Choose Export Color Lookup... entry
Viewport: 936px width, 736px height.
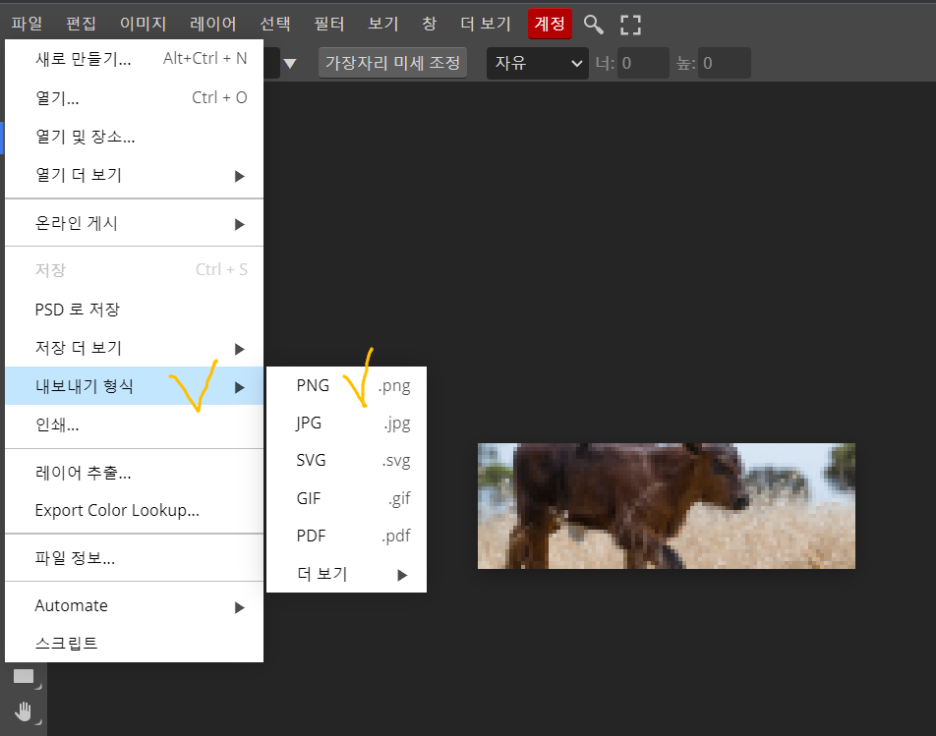click(x=134, y=510)
